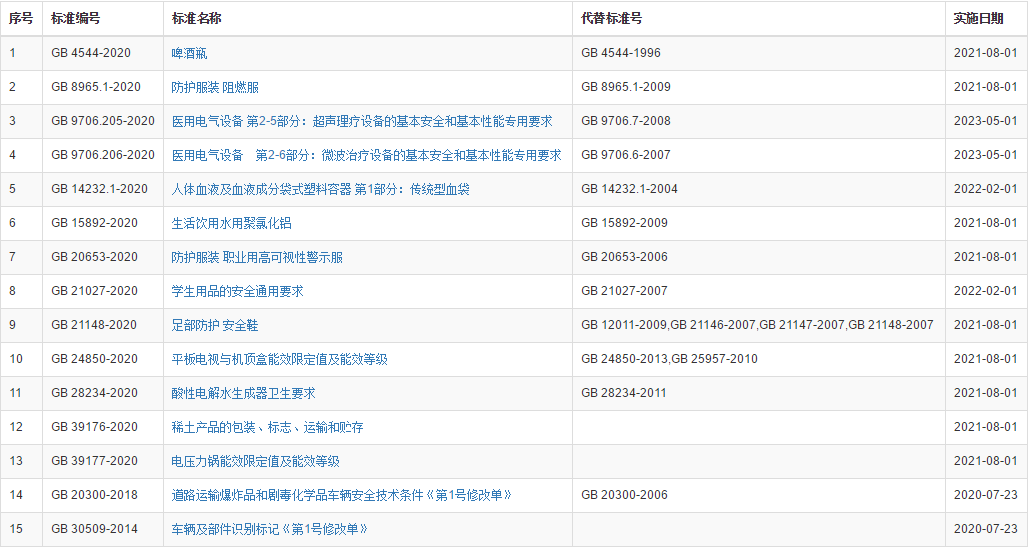This screenshot has width=1029, height=549.
Task: Click the 标准名称 column header
Action: (196, 19)
